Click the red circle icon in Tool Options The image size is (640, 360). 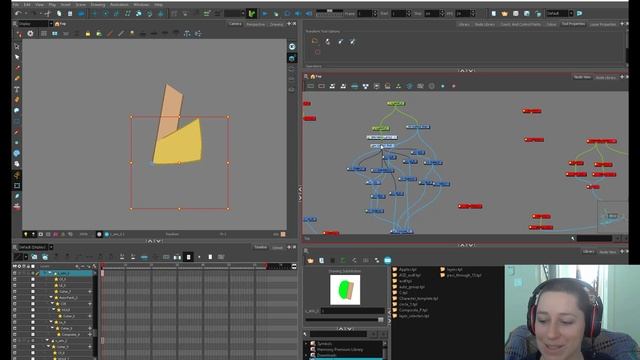317,52
